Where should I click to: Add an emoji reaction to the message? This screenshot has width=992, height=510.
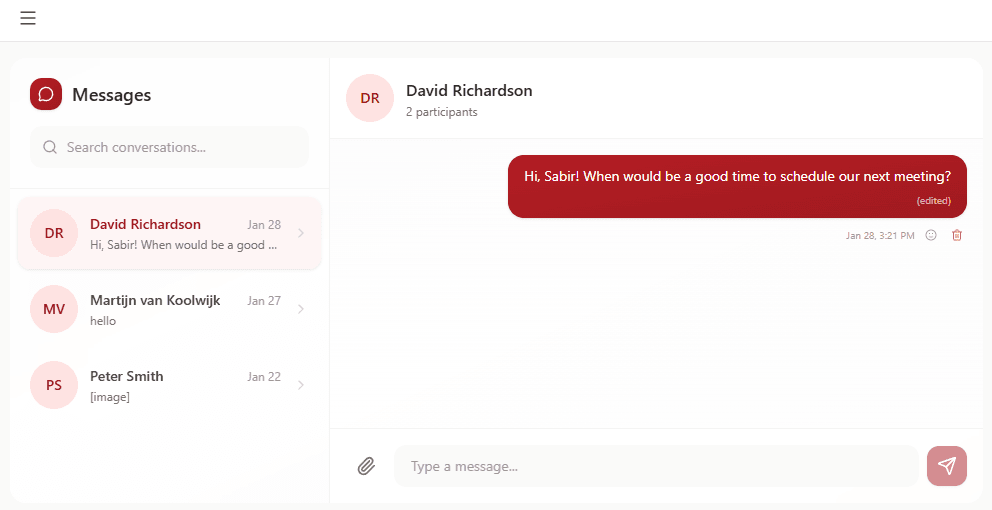click(931, 235)
